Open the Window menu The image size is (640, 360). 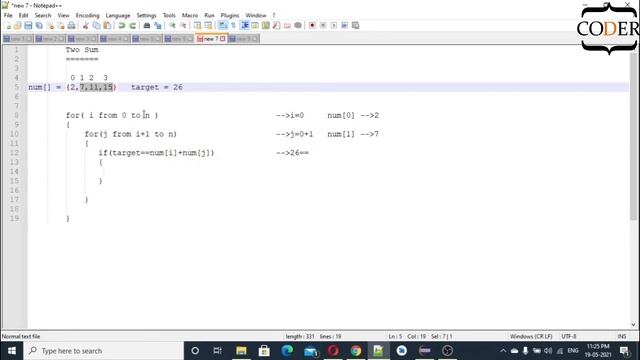click(x=256, y=15)
